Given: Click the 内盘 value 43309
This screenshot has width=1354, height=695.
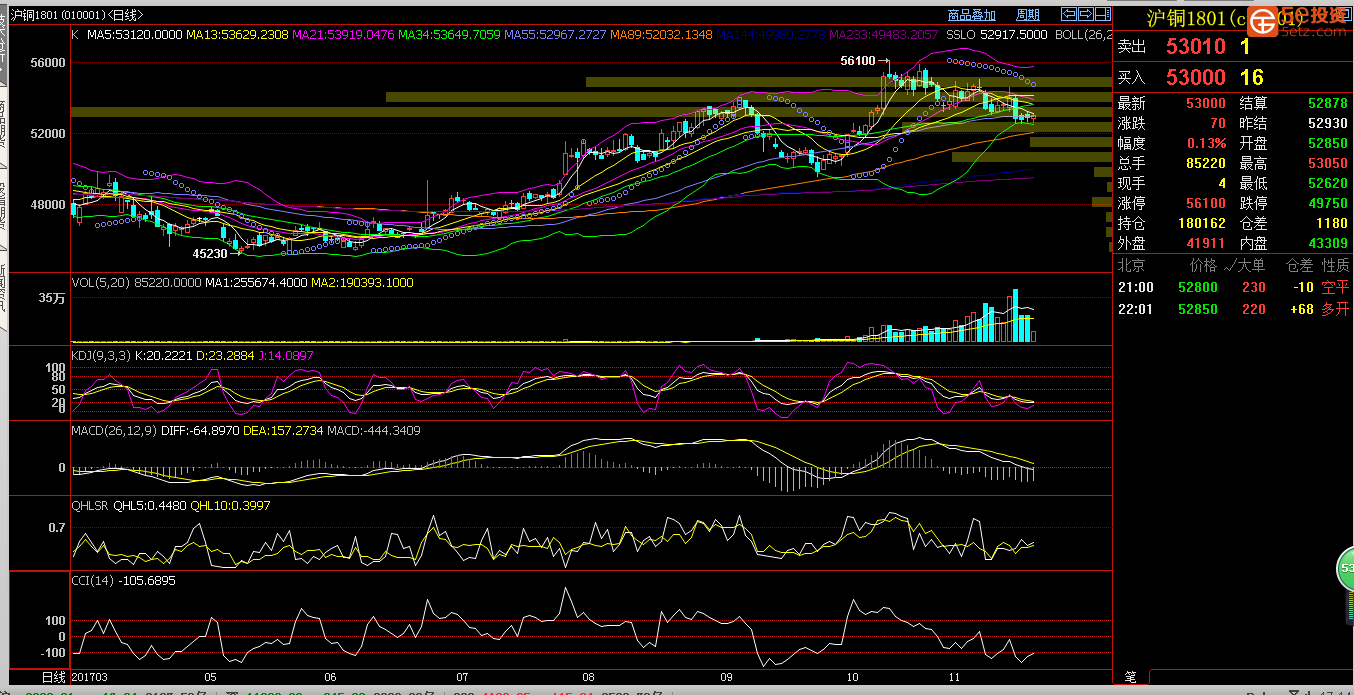Looking at the screenshot, I should click(x=1328, y=244).
